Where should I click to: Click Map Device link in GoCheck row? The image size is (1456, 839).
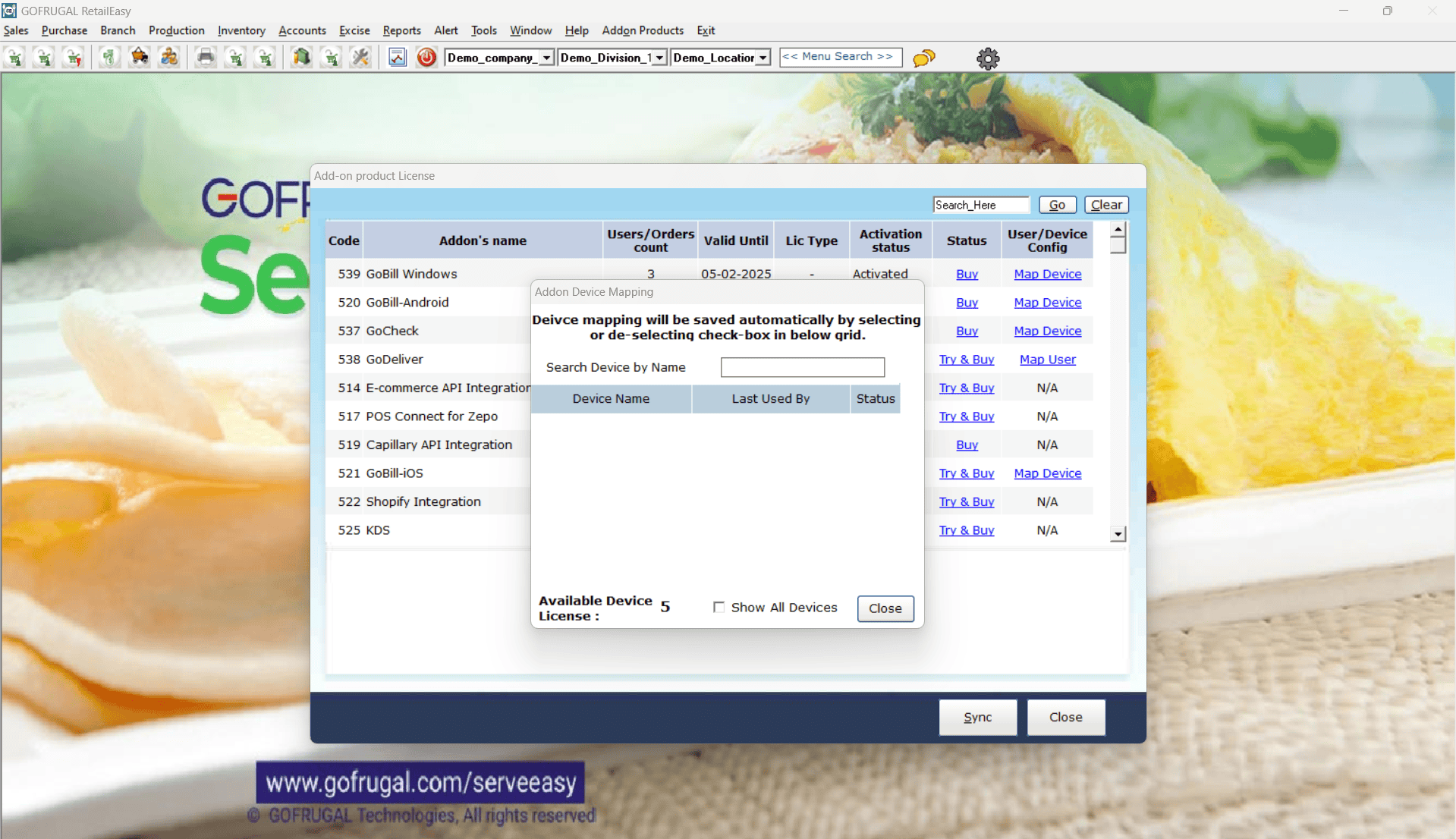click(x=1047, y=331)
